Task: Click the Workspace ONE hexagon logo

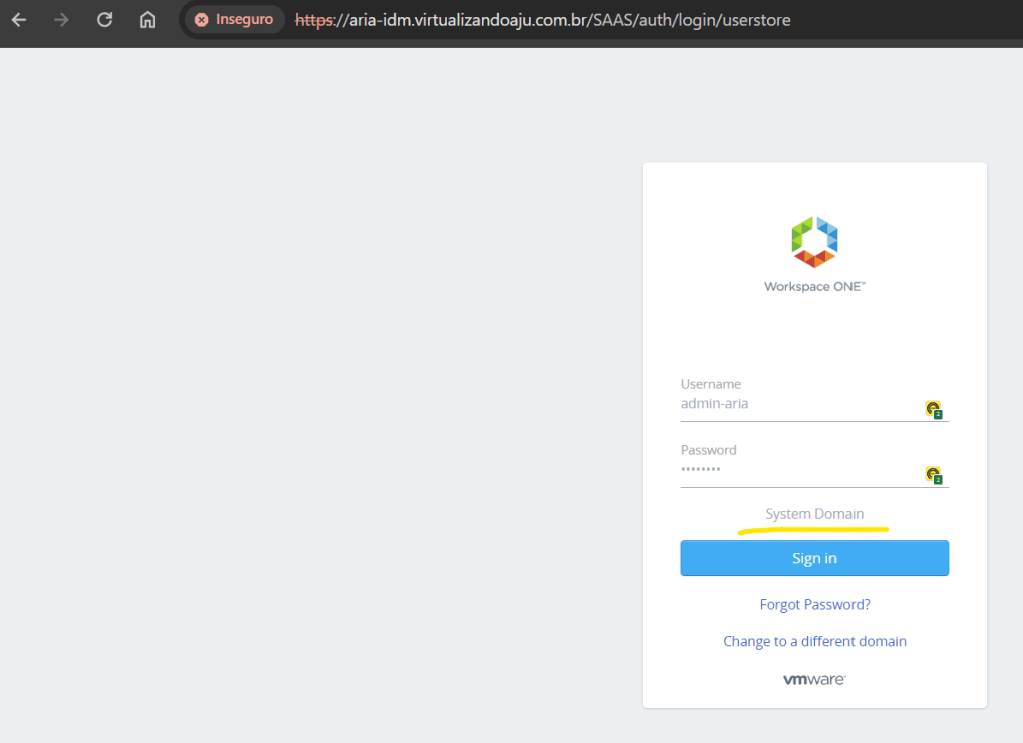Action: pyautogui.click(x=814, y=242)
